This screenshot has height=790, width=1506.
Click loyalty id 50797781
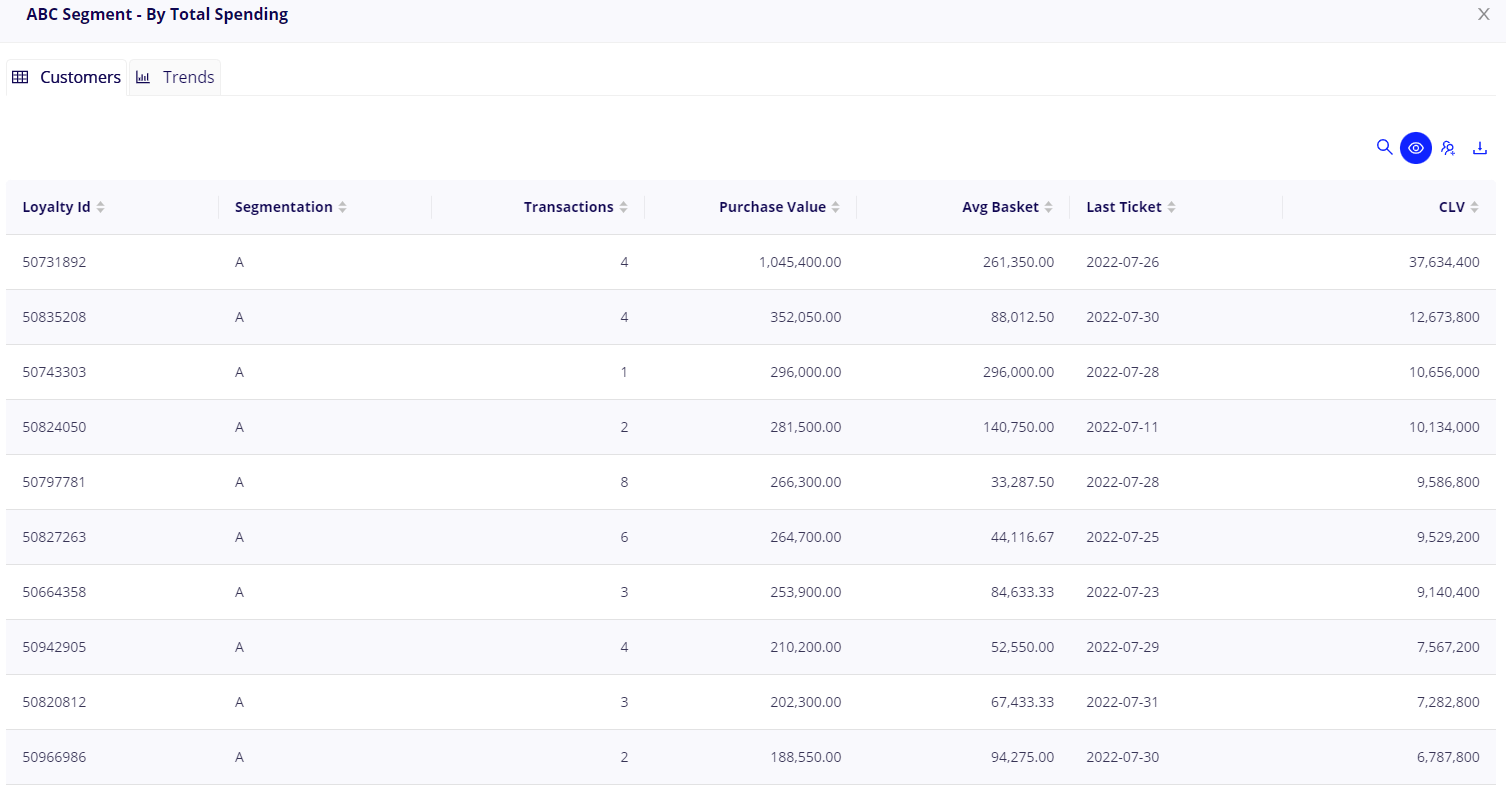point(54,482)
